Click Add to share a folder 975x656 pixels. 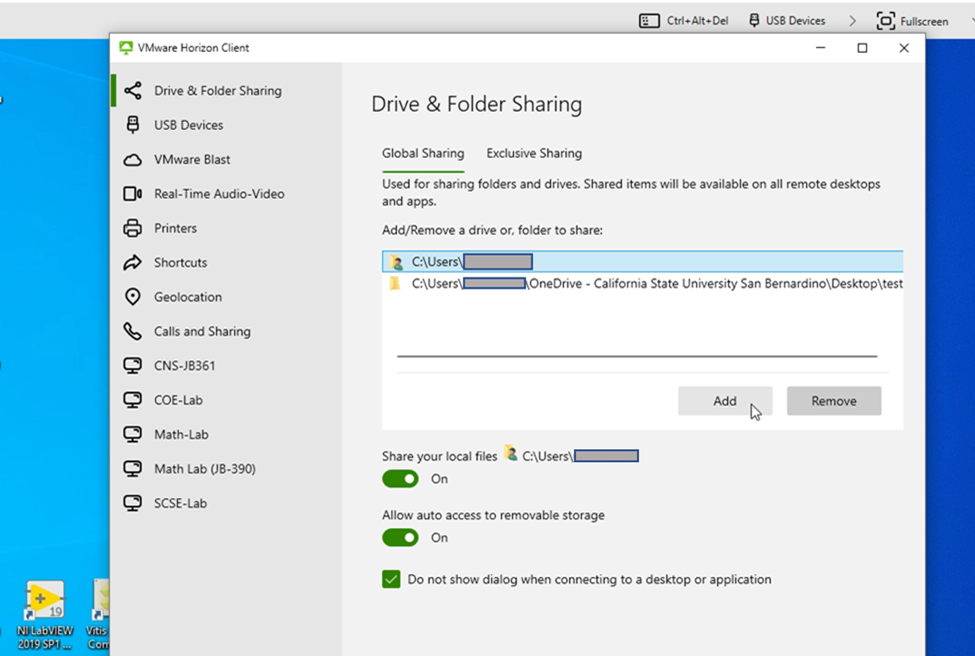tap(725, 401)
